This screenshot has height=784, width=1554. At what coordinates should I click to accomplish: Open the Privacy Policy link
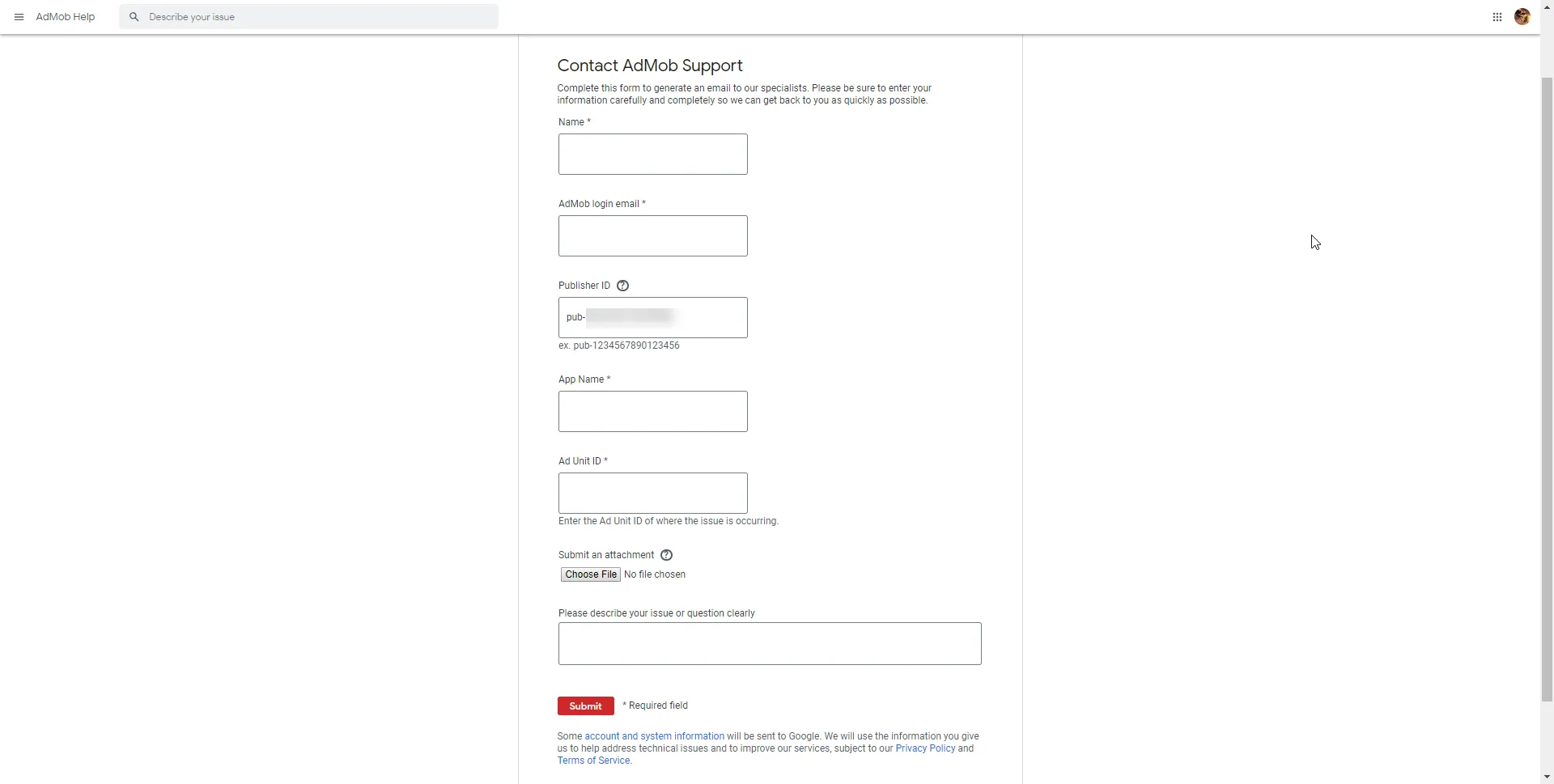925,748
